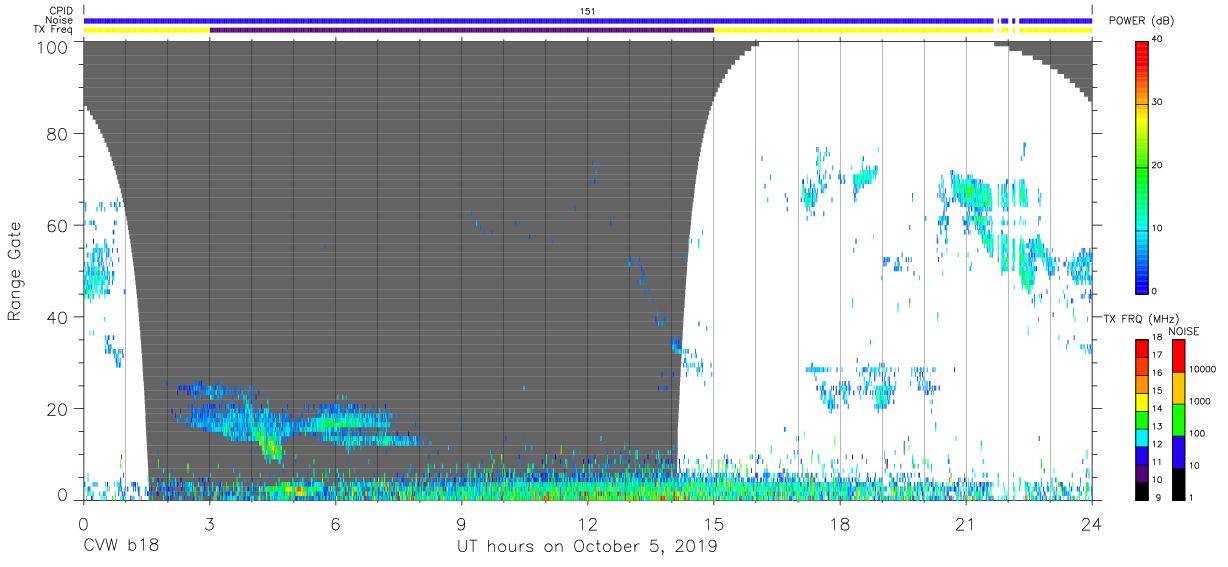Click the 15 tick on the UT hours axis
This screenshot has width=1228, height=567.
click(x=714, y=524)
